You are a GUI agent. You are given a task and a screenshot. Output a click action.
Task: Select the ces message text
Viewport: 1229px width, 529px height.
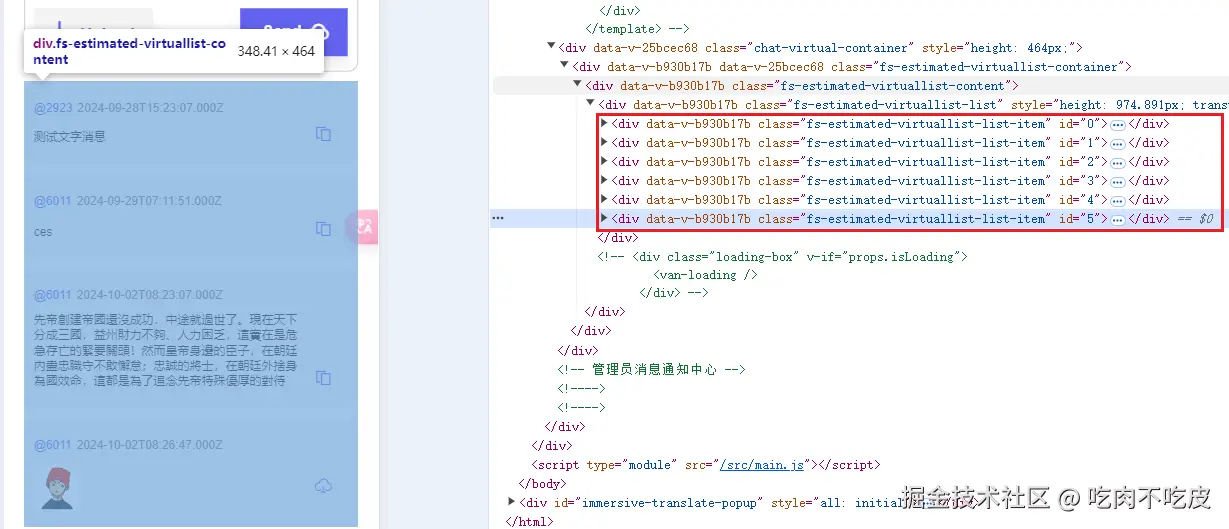coord(43,232)
